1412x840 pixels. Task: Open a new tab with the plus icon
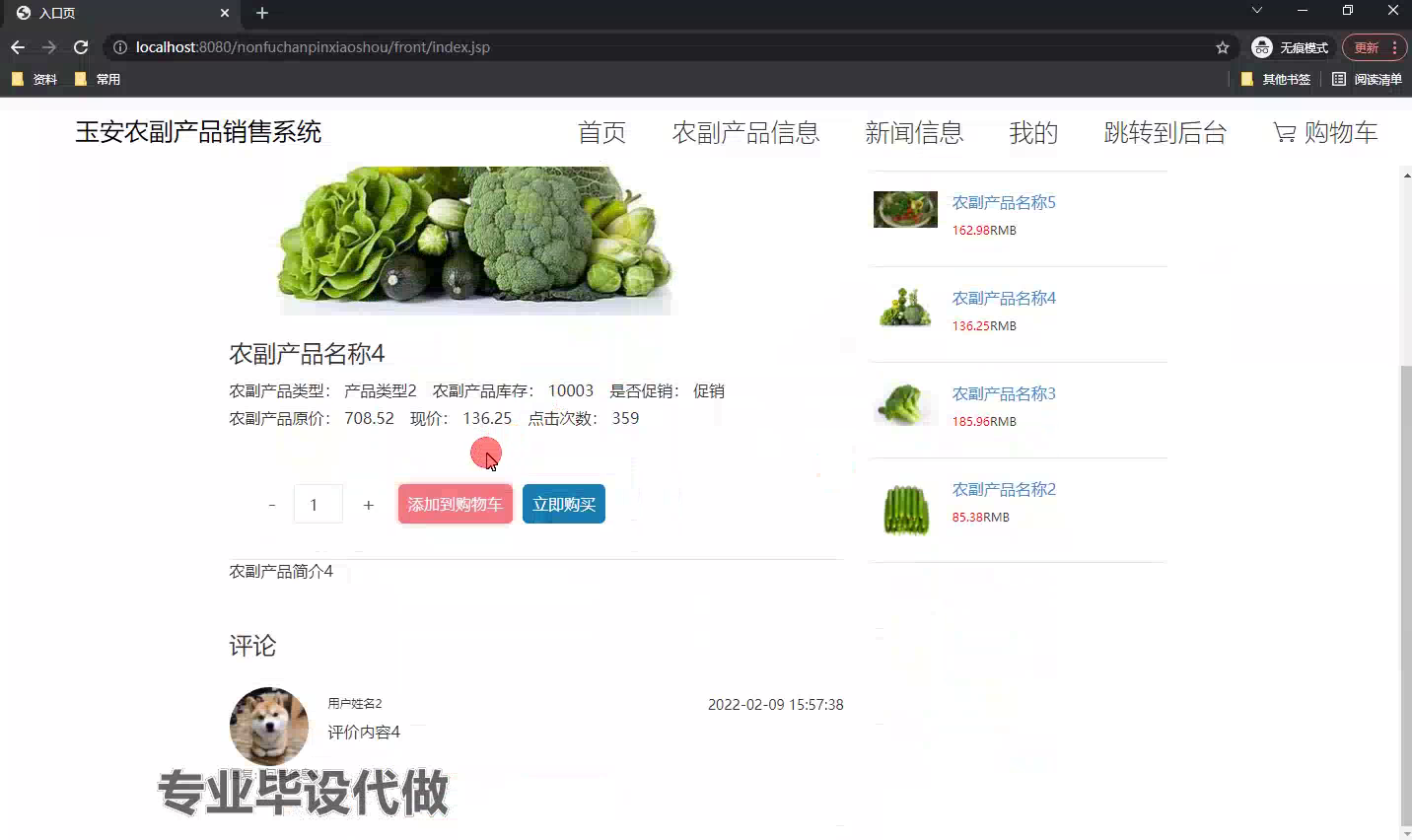[x=262, y=13]
